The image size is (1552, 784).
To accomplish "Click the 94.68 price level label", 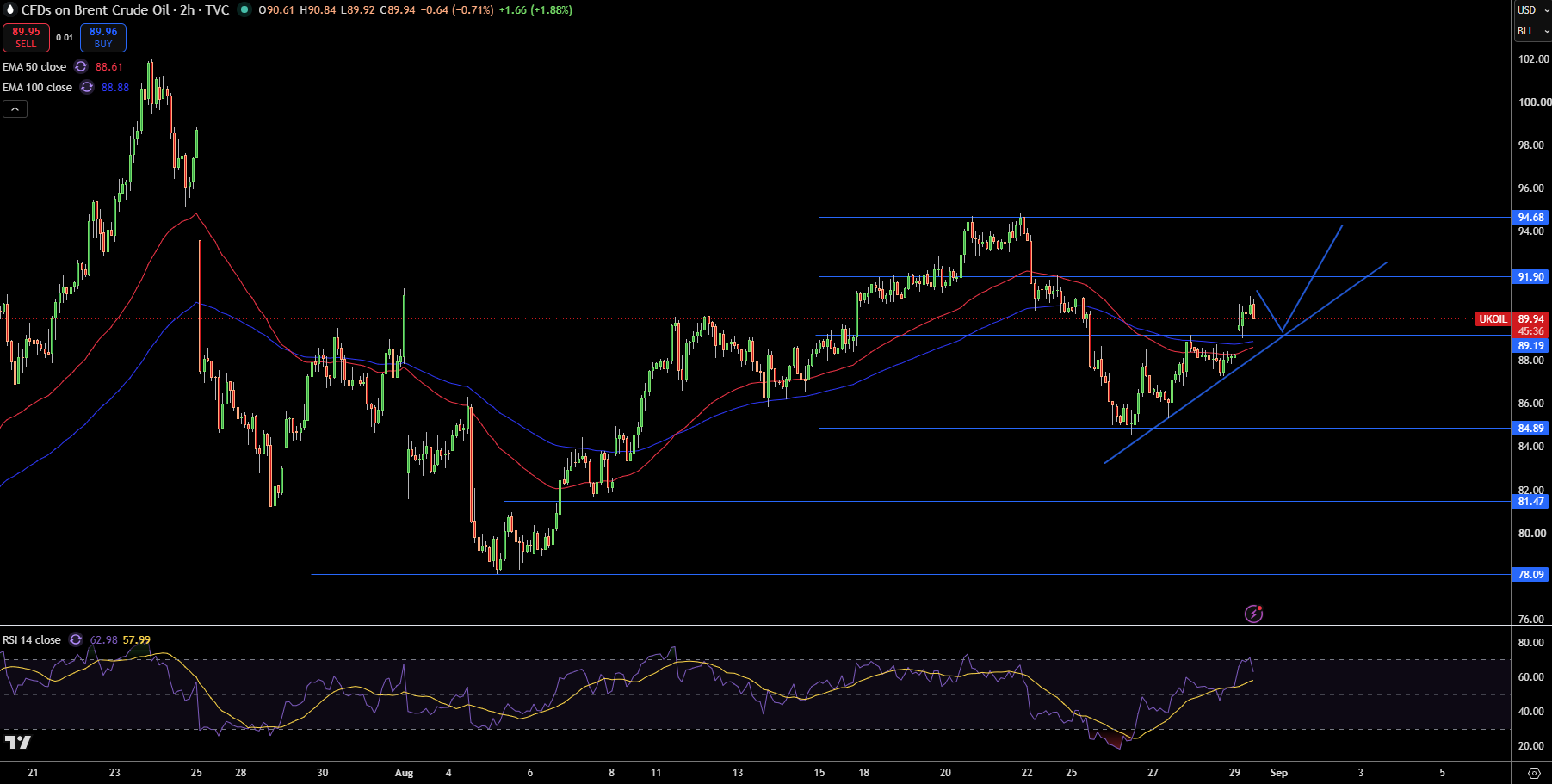I will (x=1530, y=218).
